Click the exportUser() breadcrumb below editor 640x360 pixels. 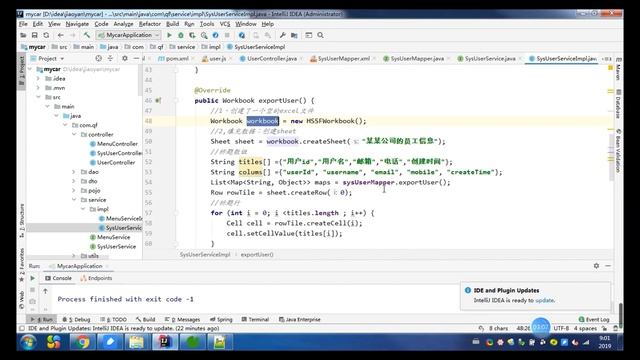[x=257, y=255]
